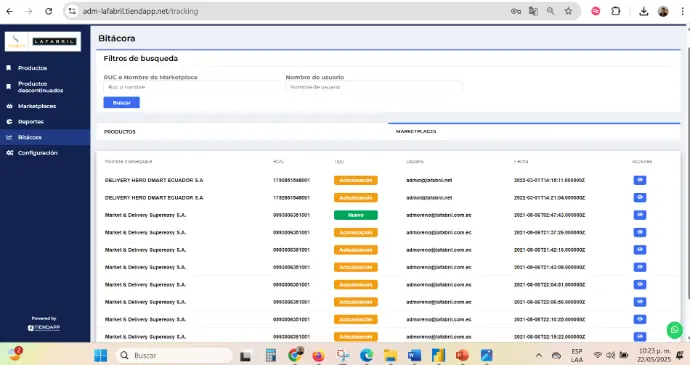Open the taskbar clock and date
Screen dimensions: 690x365
(654, 355)
